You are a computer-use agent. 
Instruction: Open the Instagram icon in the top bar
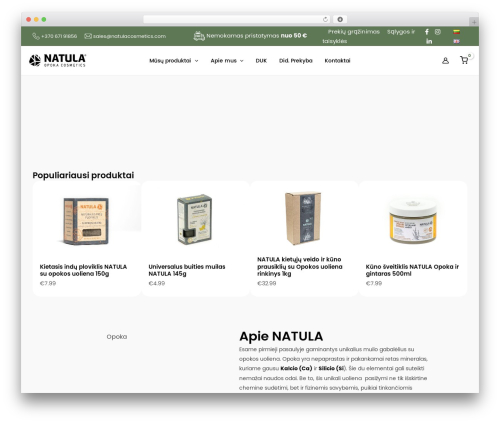[438, 32]
